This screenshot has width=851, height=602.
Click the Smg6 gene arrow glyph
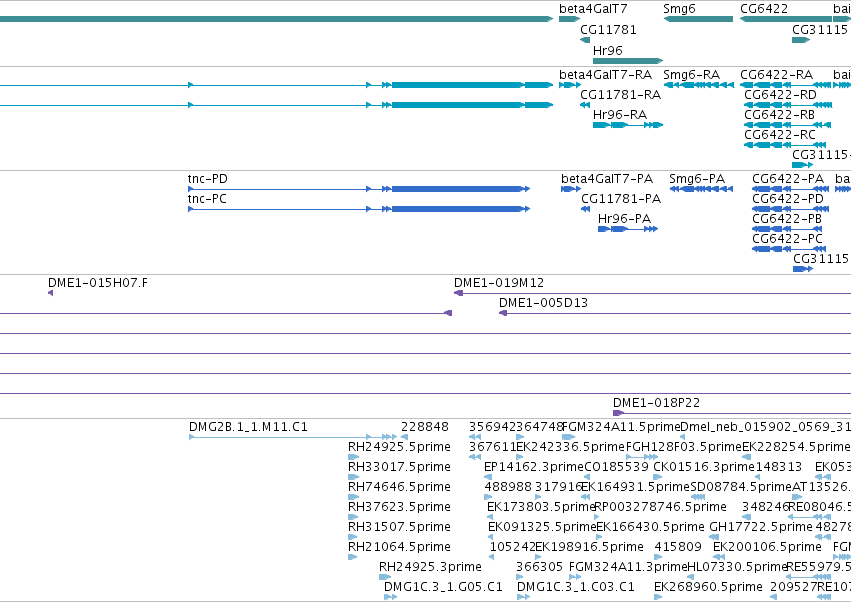tap(698, 19)
